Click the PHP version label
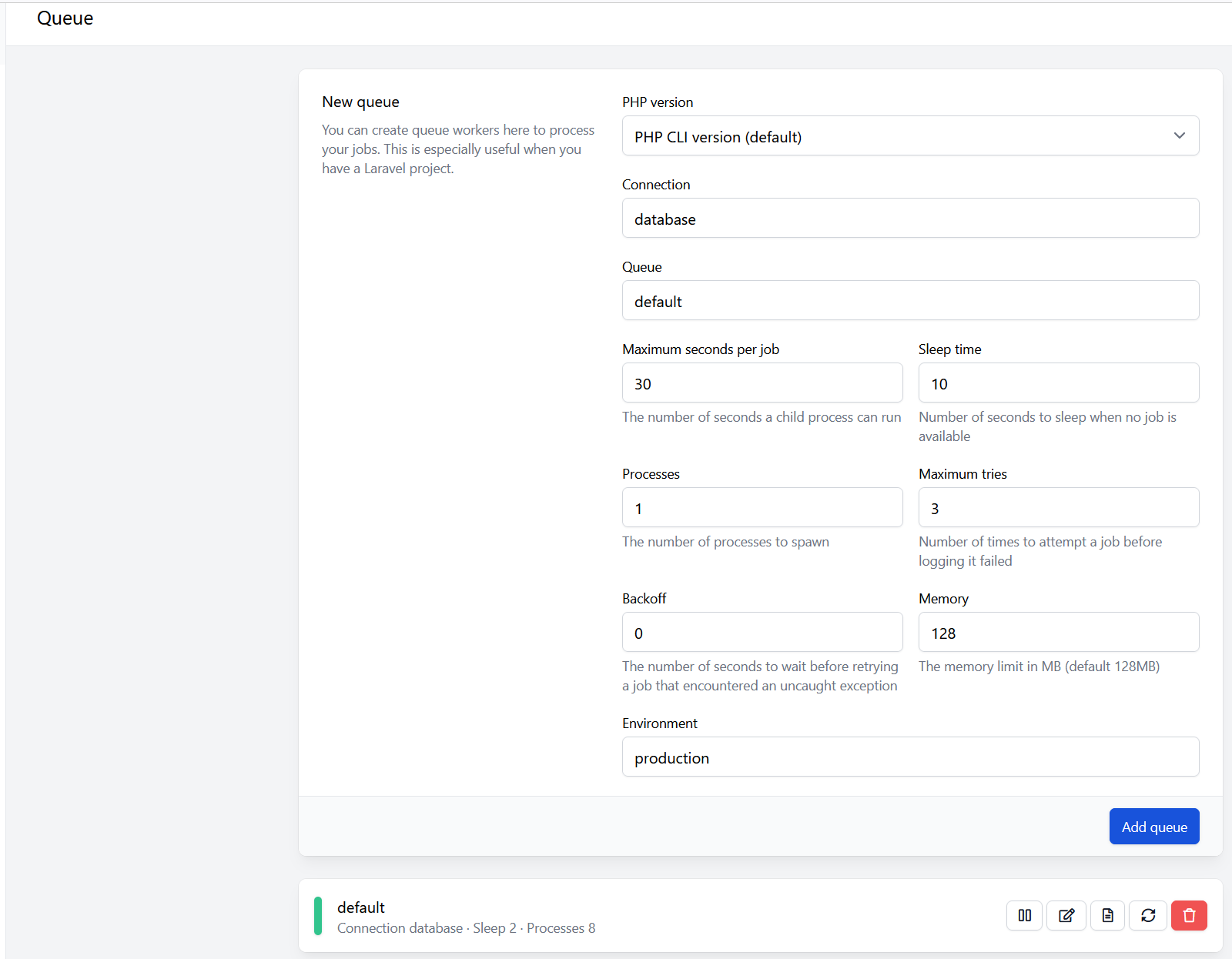1232x959 pixels. click(658, 102)
